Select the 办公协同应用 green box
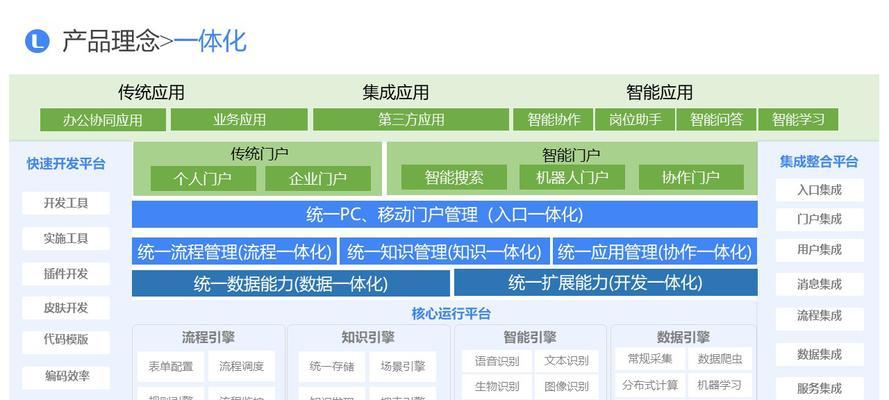The height and width of the screenshot is (400, 889). [x=103, y=120]
